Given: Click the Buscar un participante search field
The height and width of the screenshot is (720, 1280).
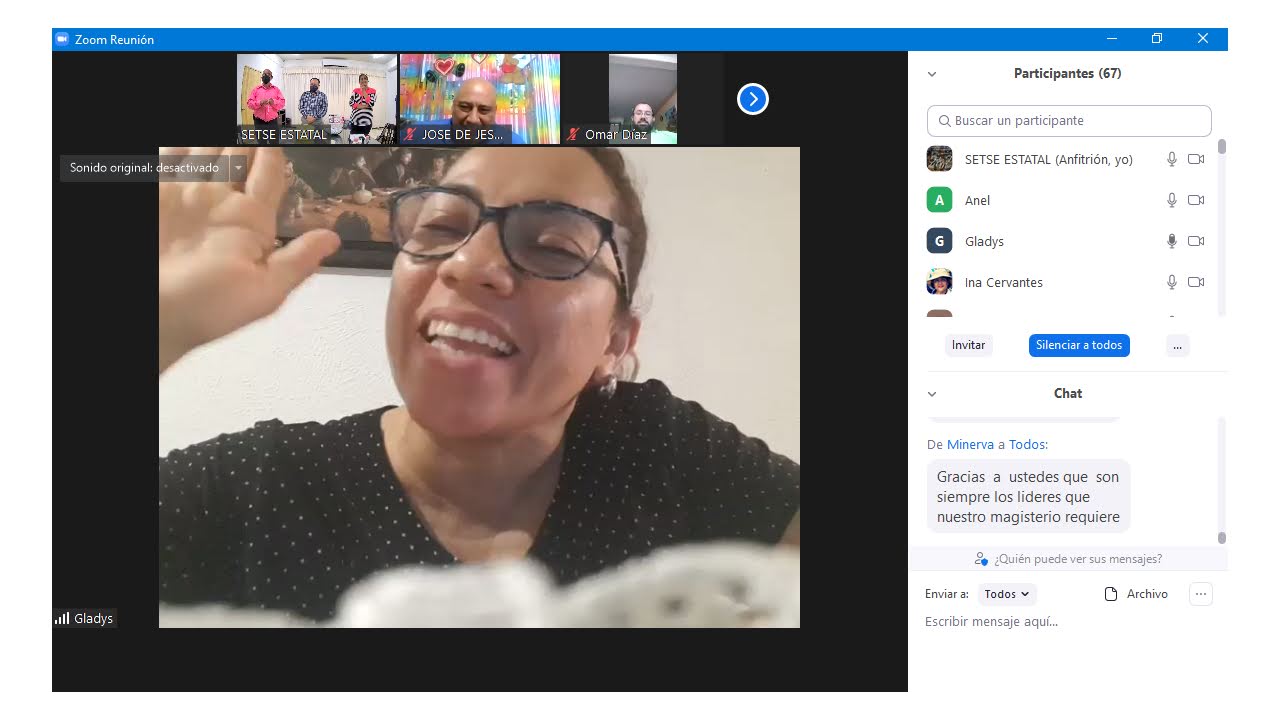Looking at the screenshot, I should (x=1069, y=121).
